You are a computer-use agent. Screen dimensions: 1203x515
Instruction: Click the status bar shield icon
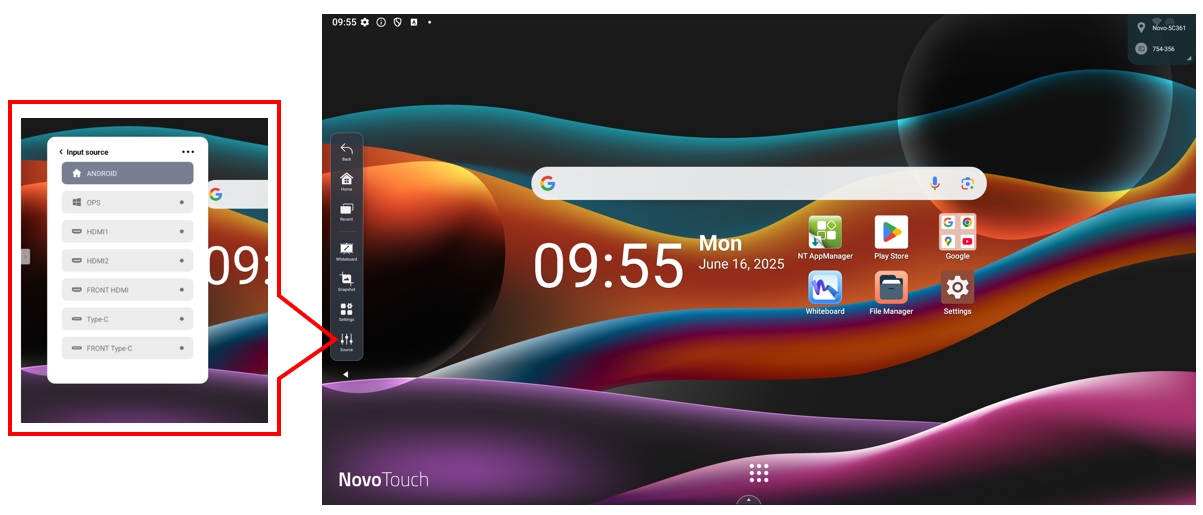397,22
